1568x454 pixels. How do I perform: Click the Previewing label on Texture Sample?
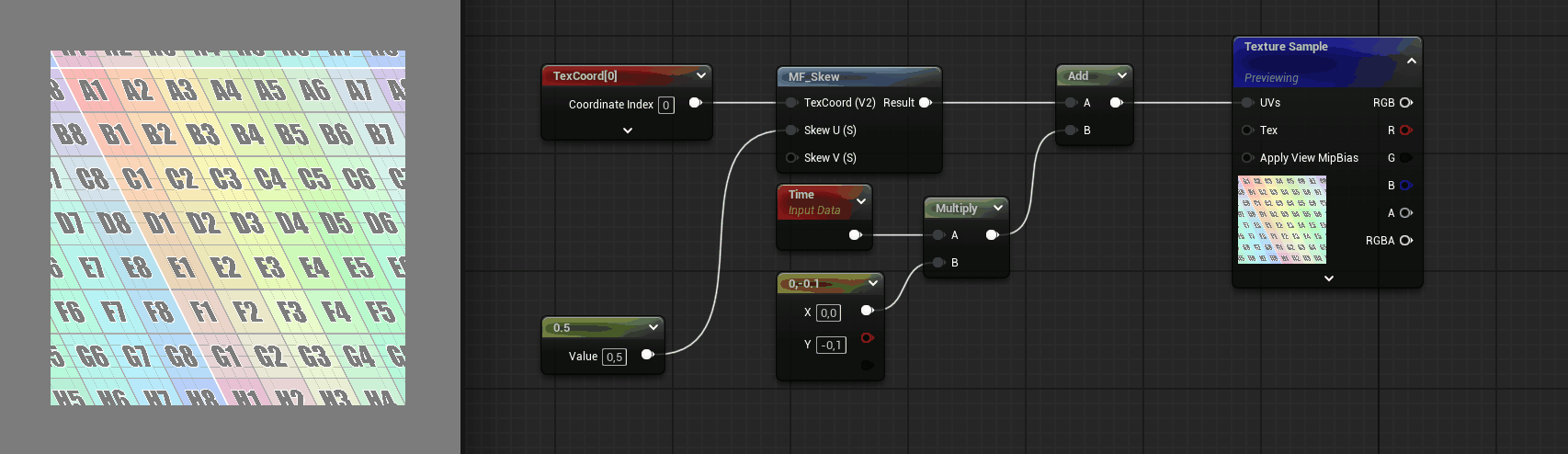tap(1271, 78)
